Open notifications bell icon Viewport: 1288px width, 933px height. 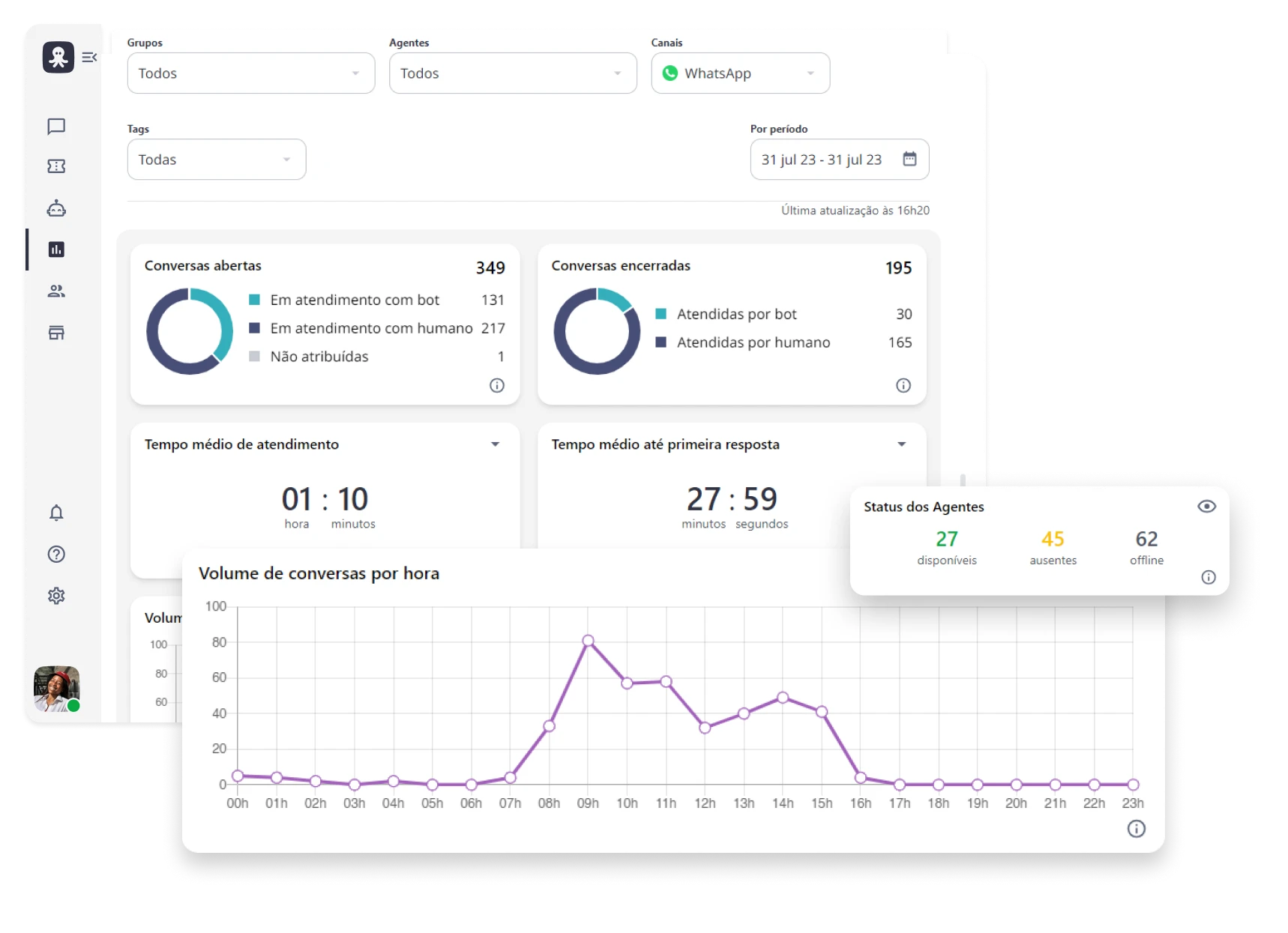click(56, 513)
